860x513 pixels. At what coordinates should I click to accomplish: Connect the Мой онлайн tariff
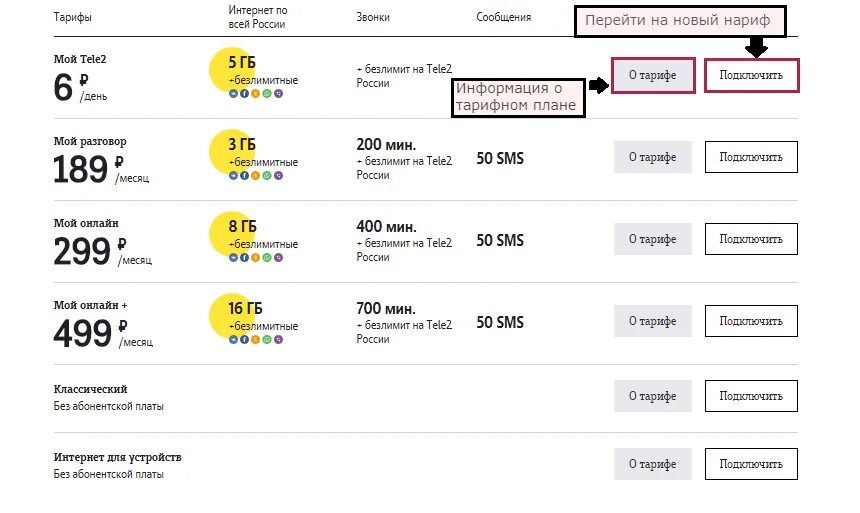[751, 239]
